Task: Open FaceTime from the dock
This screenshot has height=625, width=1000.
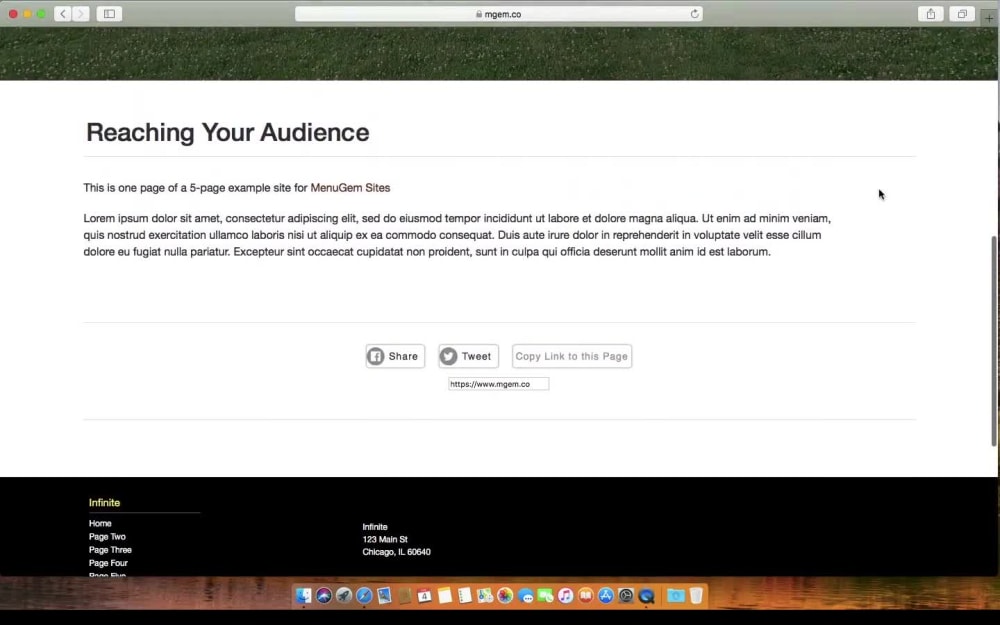Action: pyautogui.click(x=545, y=596)
